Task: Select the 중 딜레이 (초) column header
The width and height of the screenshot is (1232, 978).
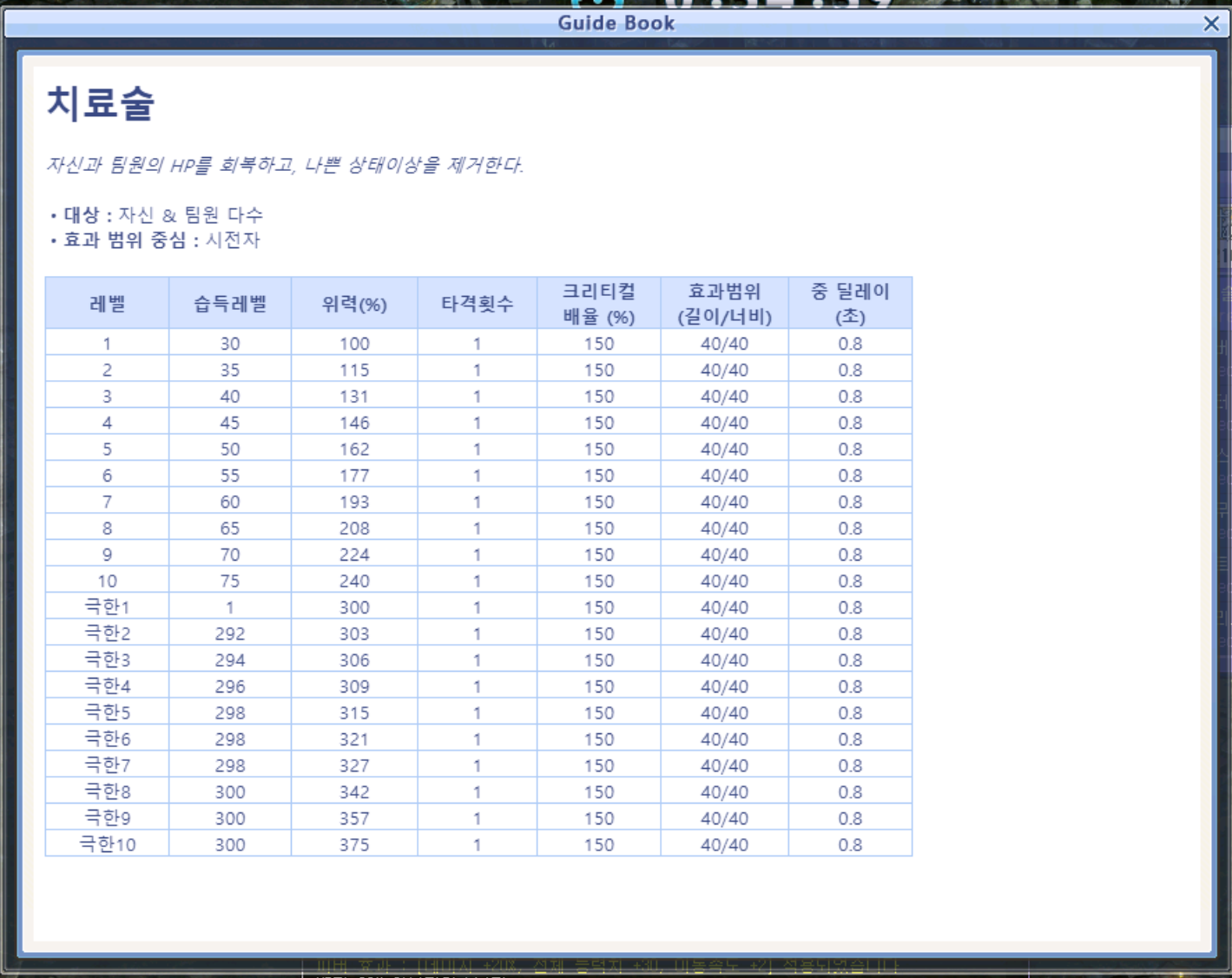Action: coord(850,304)
